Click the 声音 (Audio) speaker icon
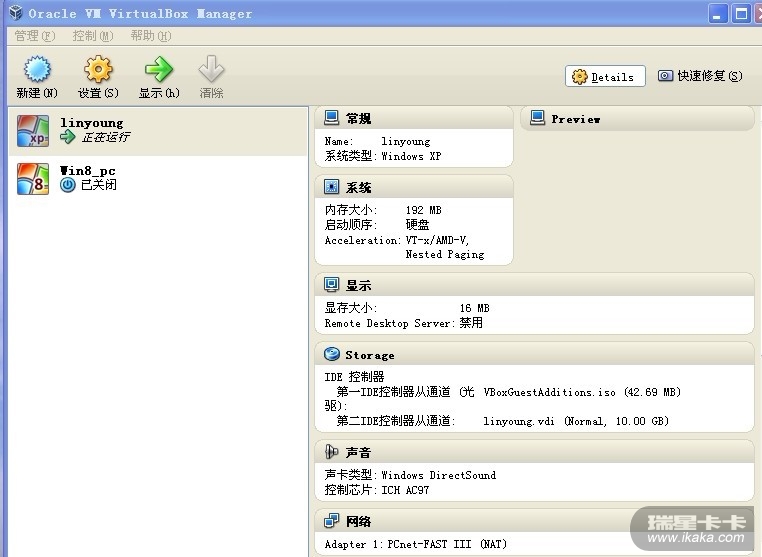The image size is (762, 557). point(331,452)
